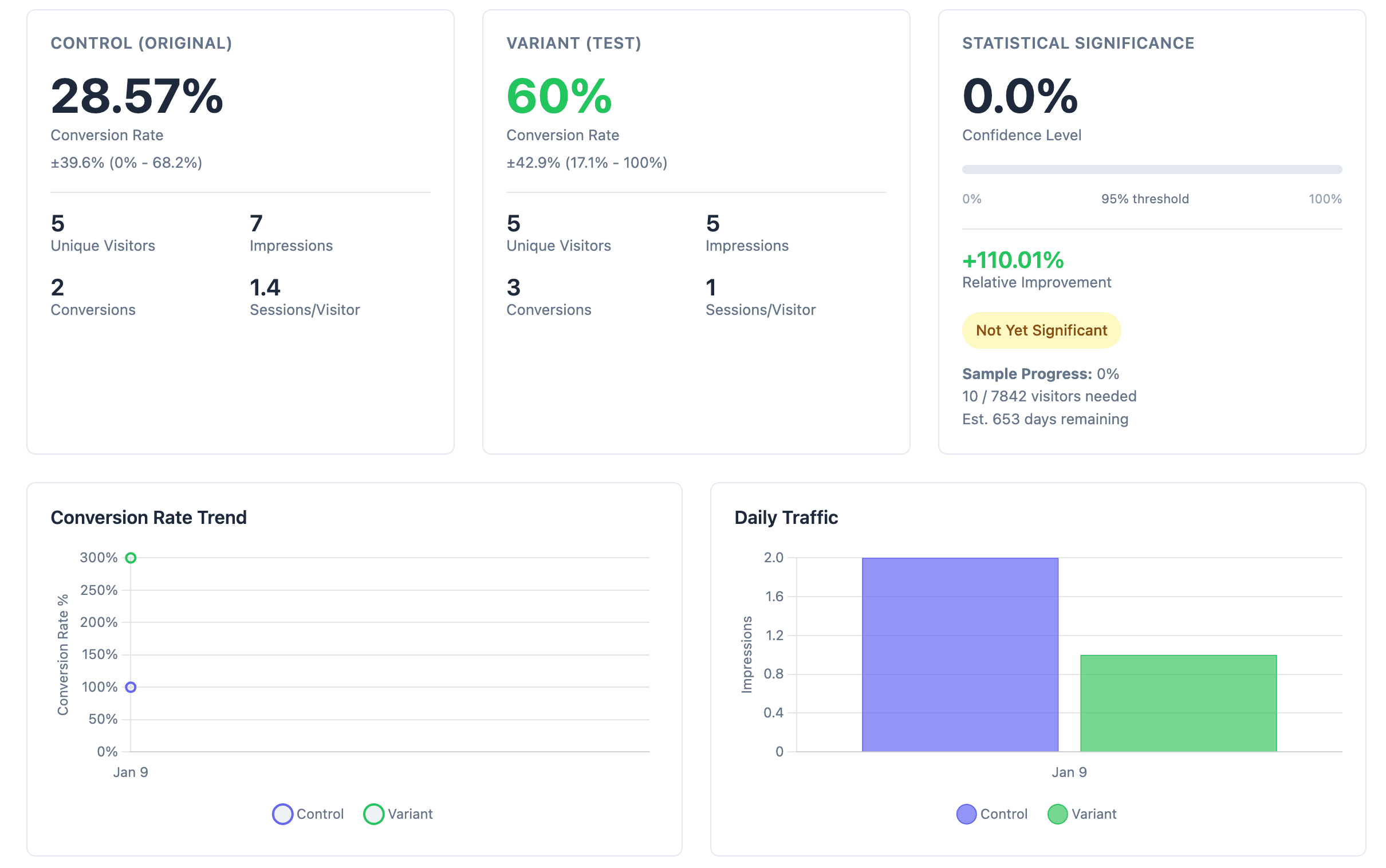Click the purple Control data point at 100%
The image size is (1386, 868).
[131, 686]
